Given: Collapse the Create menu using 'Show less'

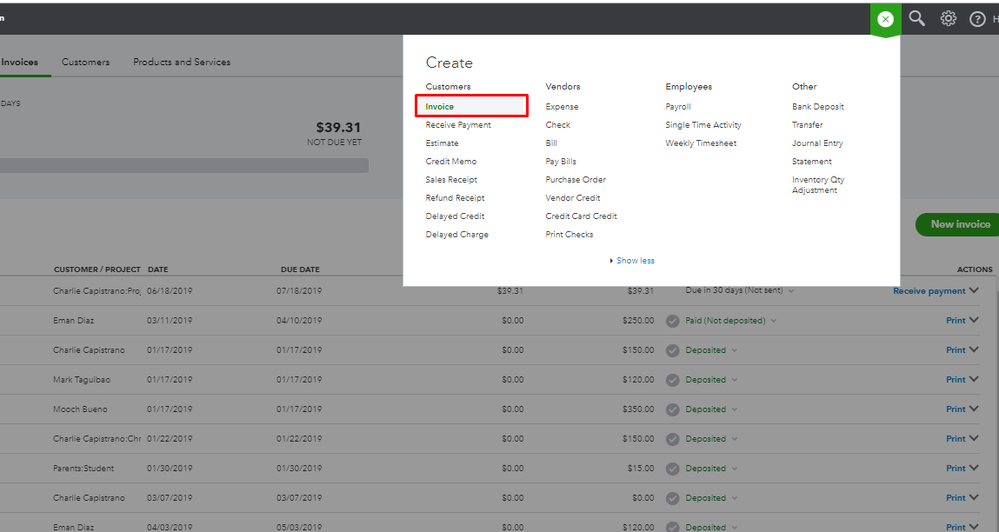Looking at the screenshot, I should [632, 261].
